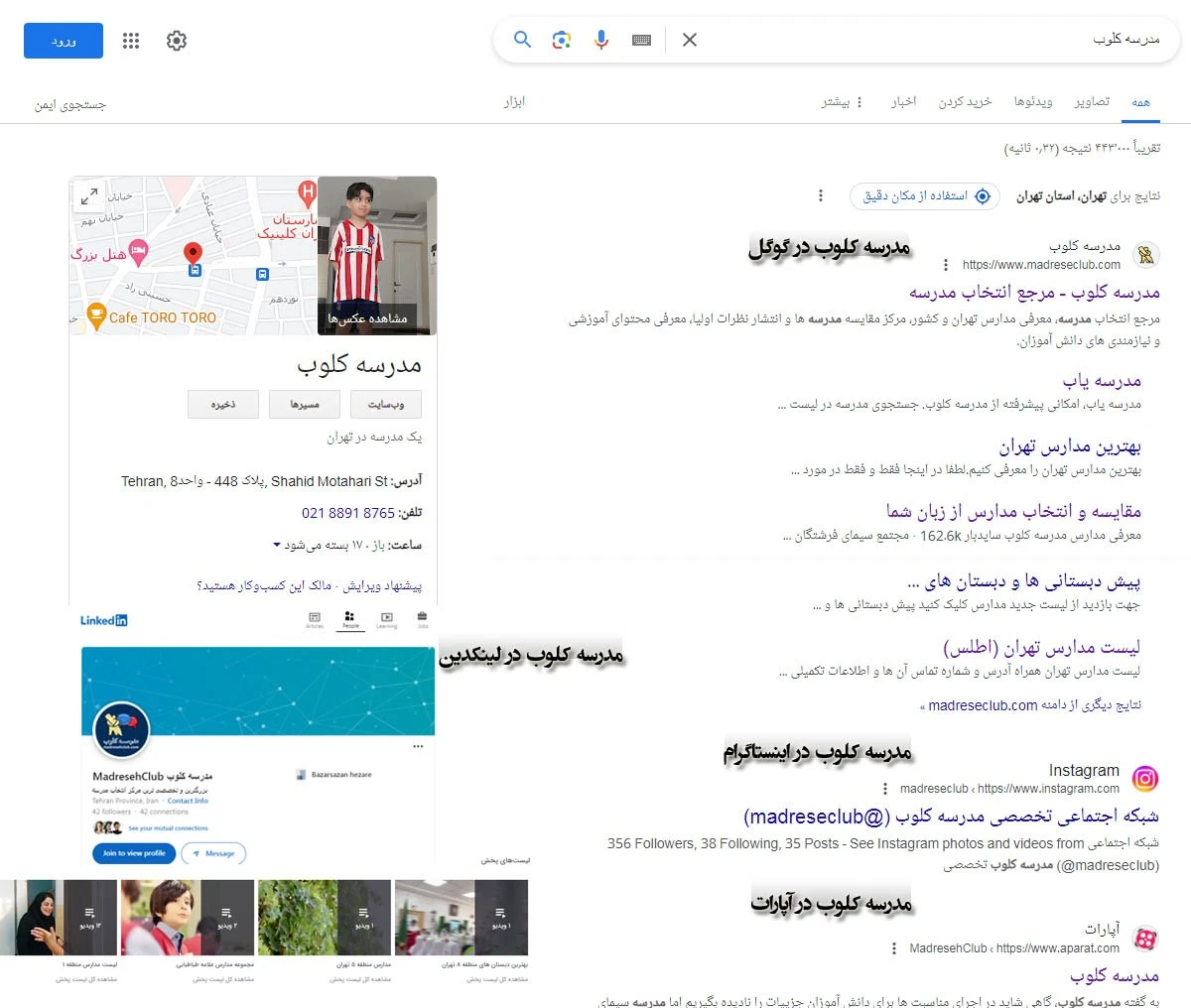The height and width of the screenshot is (1008, 1191).
Task: Open the Google apps grid
Action: click(x=131, y=41)
